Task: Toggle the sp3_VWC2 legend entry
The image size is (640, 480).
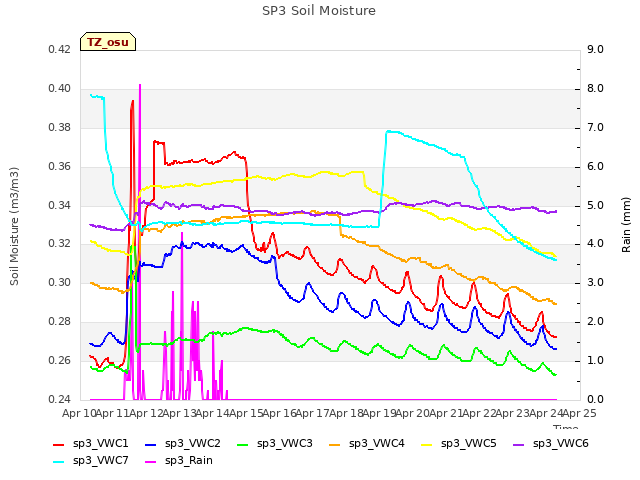Action: tap(182, 444)
